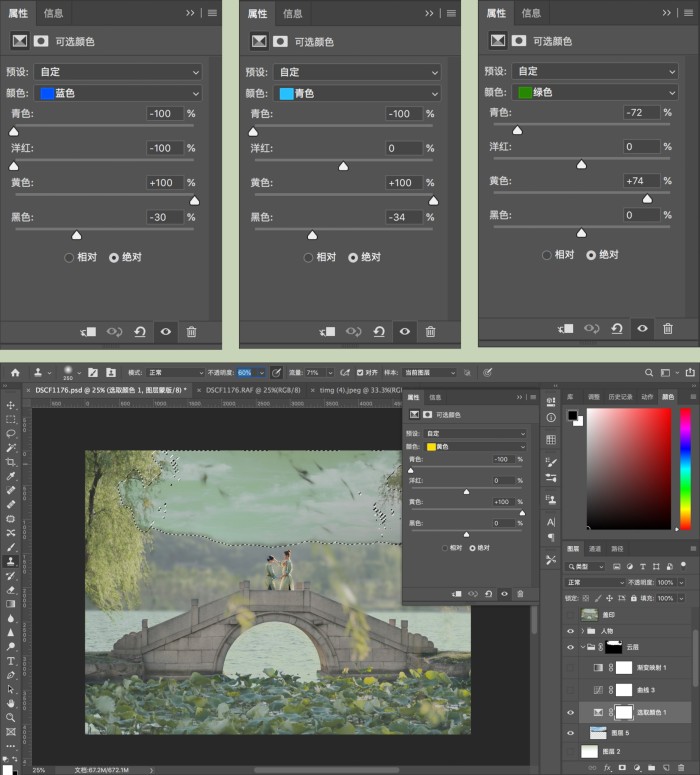Click the hue spectrum strip
Image resolution: width=700 pixels, height=775 pixels.
[685, 469]
